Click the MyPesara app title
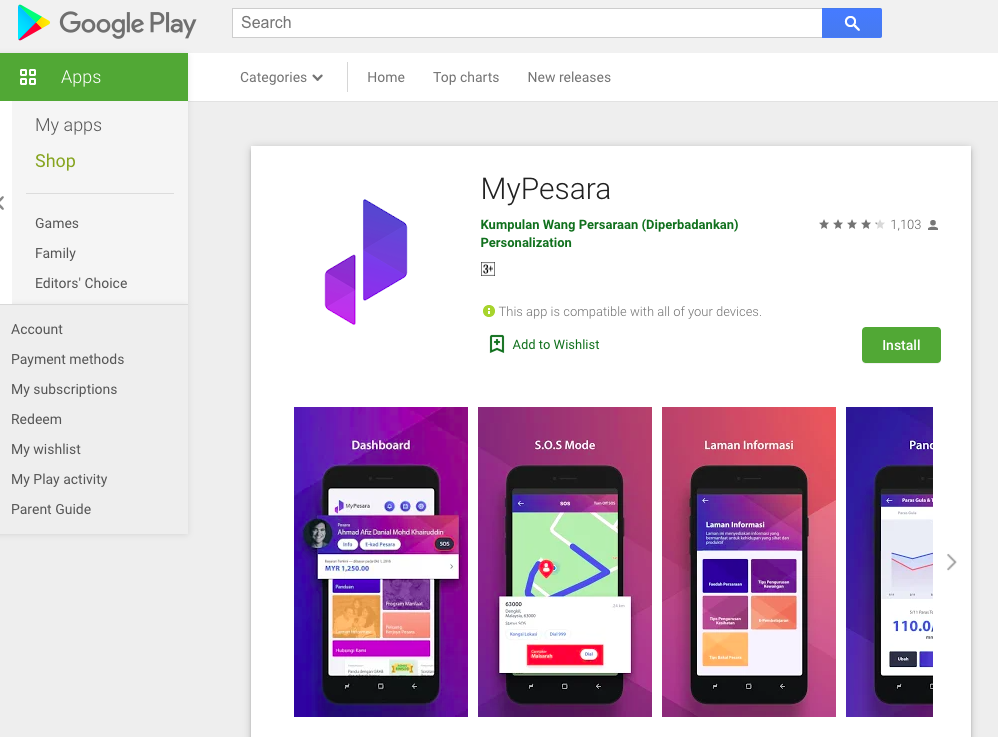 pos(545,189)
